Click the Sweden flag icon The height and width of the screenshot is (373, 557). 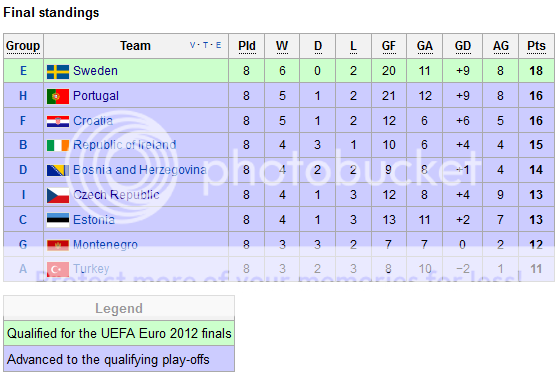point(58,72)
